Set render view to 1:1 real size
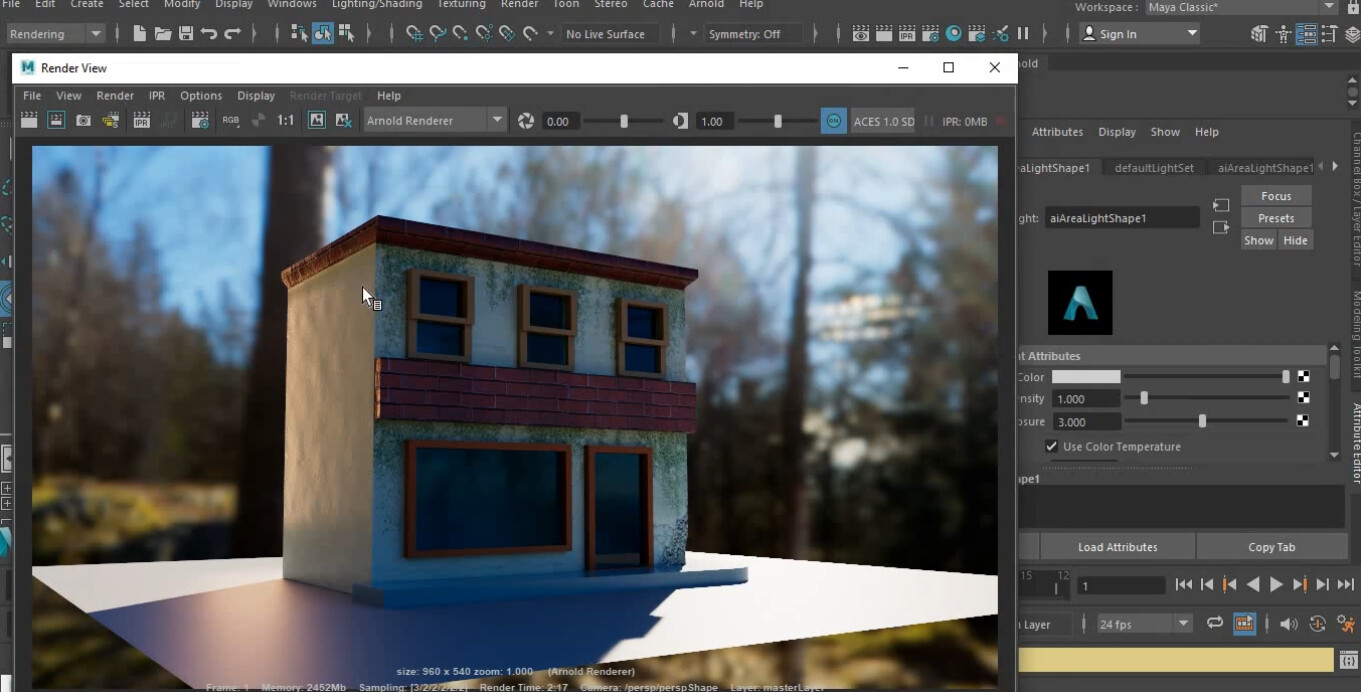Viewport: 1361px width, 692px height. pos(286,121)
